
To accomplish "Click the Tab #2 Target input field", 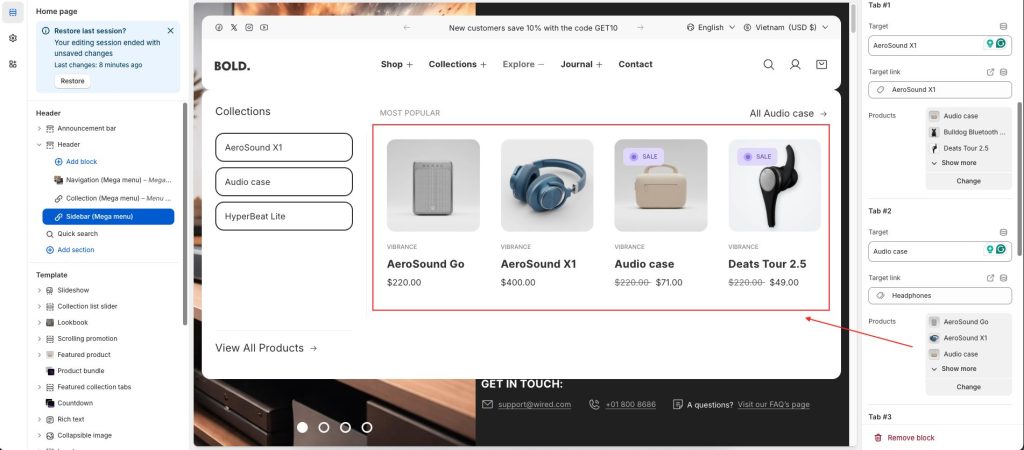I will coord(925,251).
